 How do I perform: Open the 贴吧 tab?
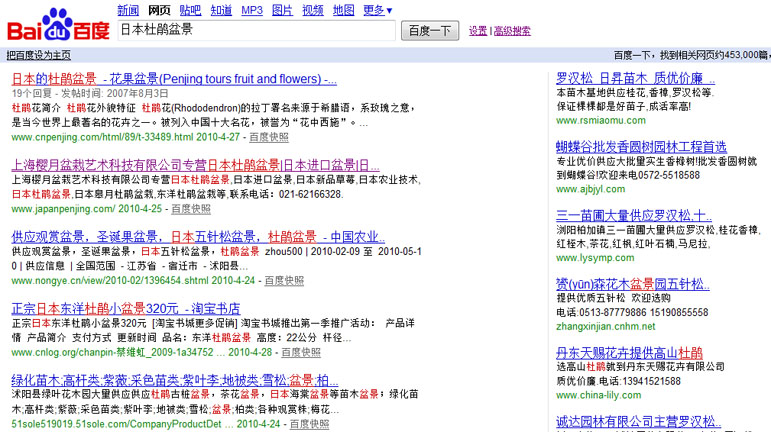190,10
